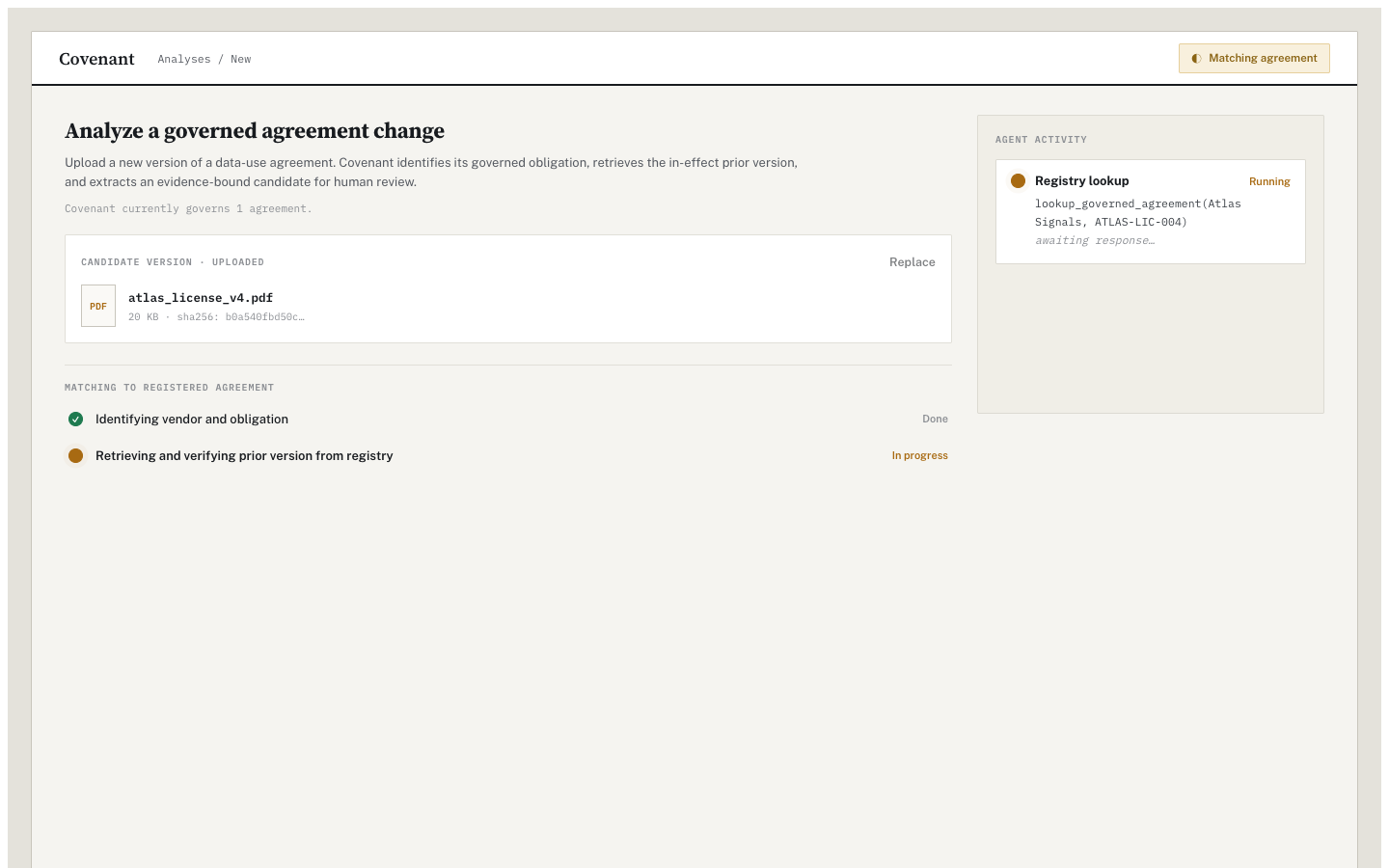Click the Analyze a governed agreement change heading
The width and height of the screenshot is (1389, 868).
coord(255,131)
